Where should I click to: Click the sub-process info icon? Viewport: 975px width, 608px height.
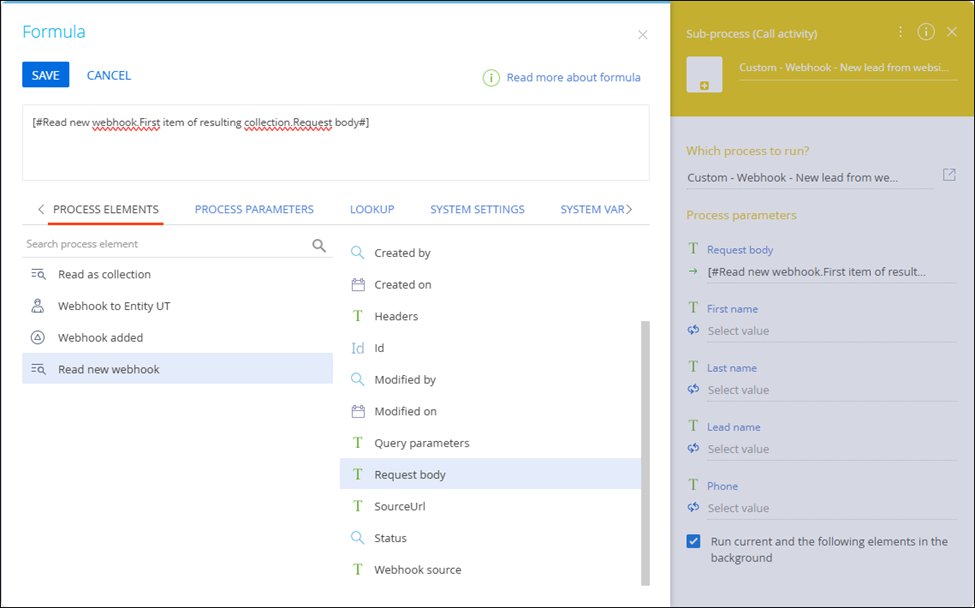(x=925, y=32)
